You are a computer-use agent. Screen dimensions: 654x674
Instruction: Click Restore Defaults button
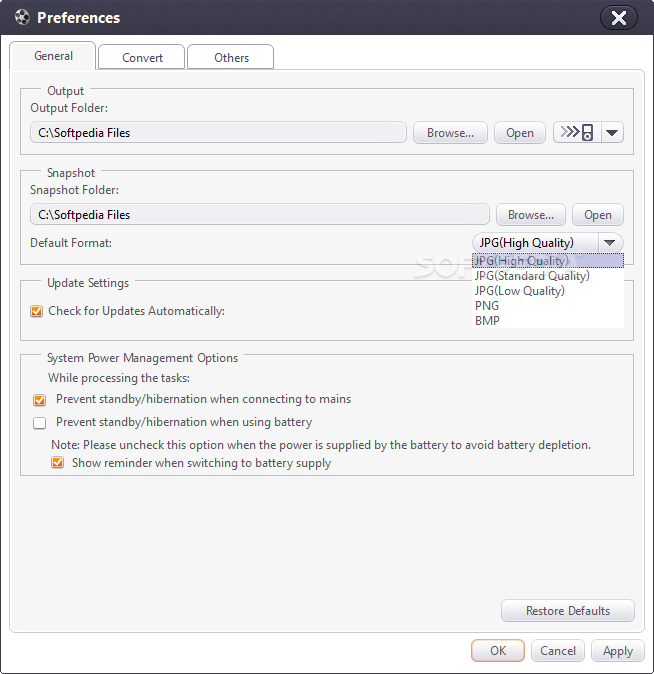click(x=568, y=610)
